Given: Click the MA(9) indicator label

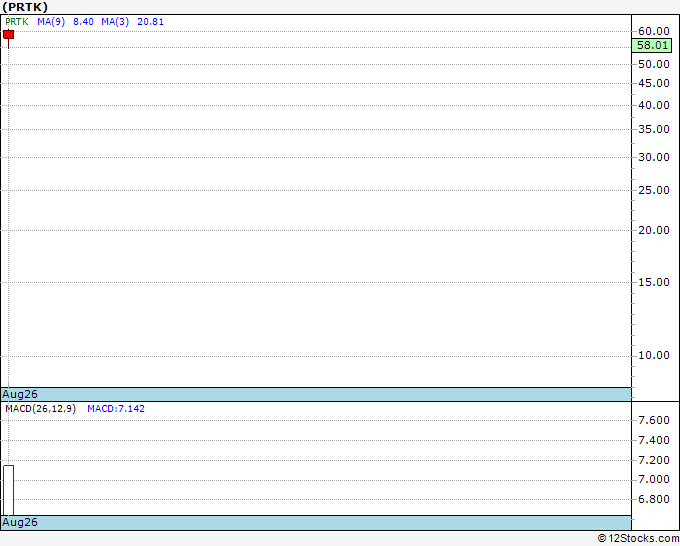Looking at the screenshot, I should [51, 22].
